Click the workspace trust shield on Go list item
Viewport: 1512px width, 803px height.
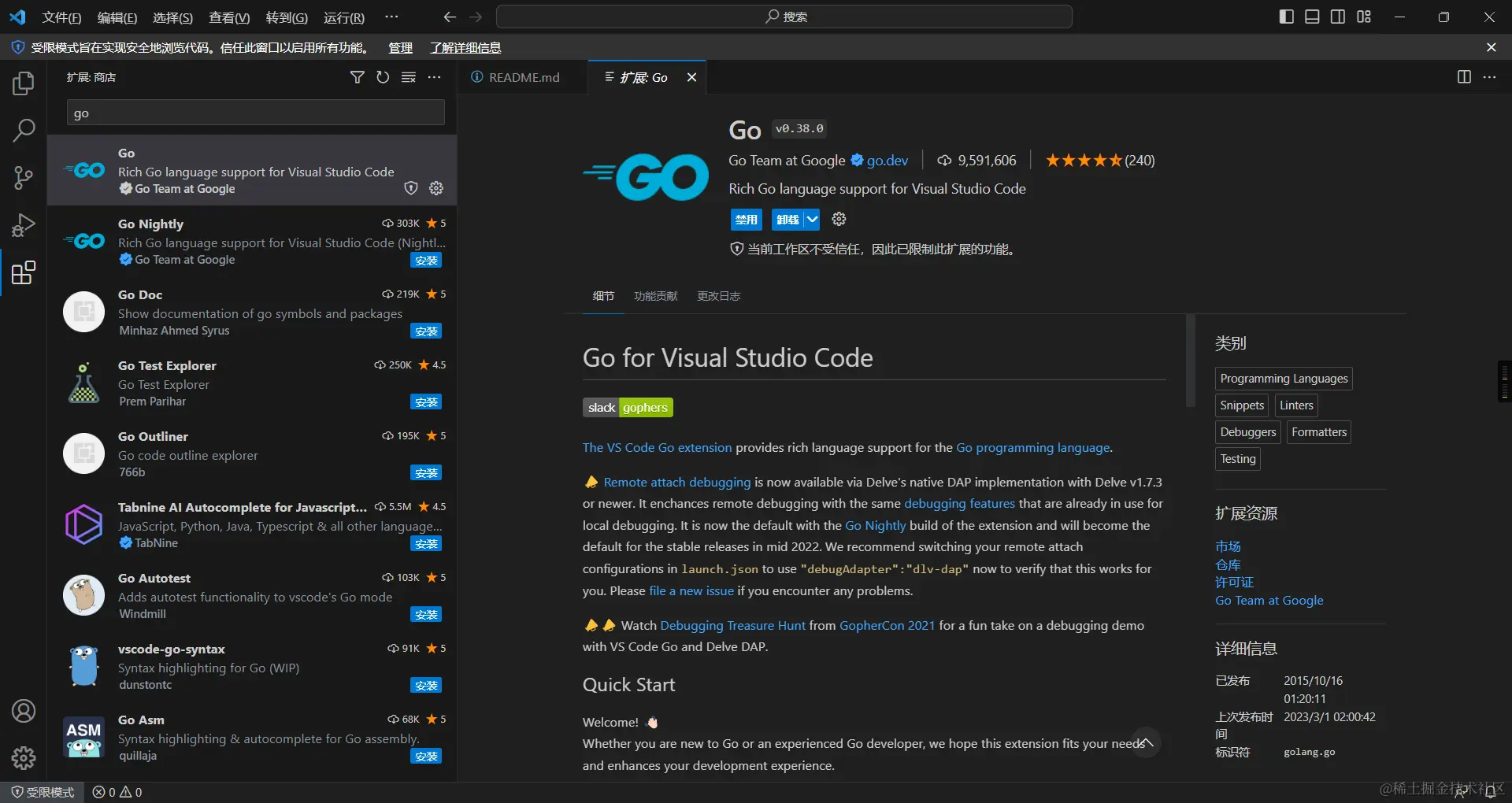tap(410, 188)
